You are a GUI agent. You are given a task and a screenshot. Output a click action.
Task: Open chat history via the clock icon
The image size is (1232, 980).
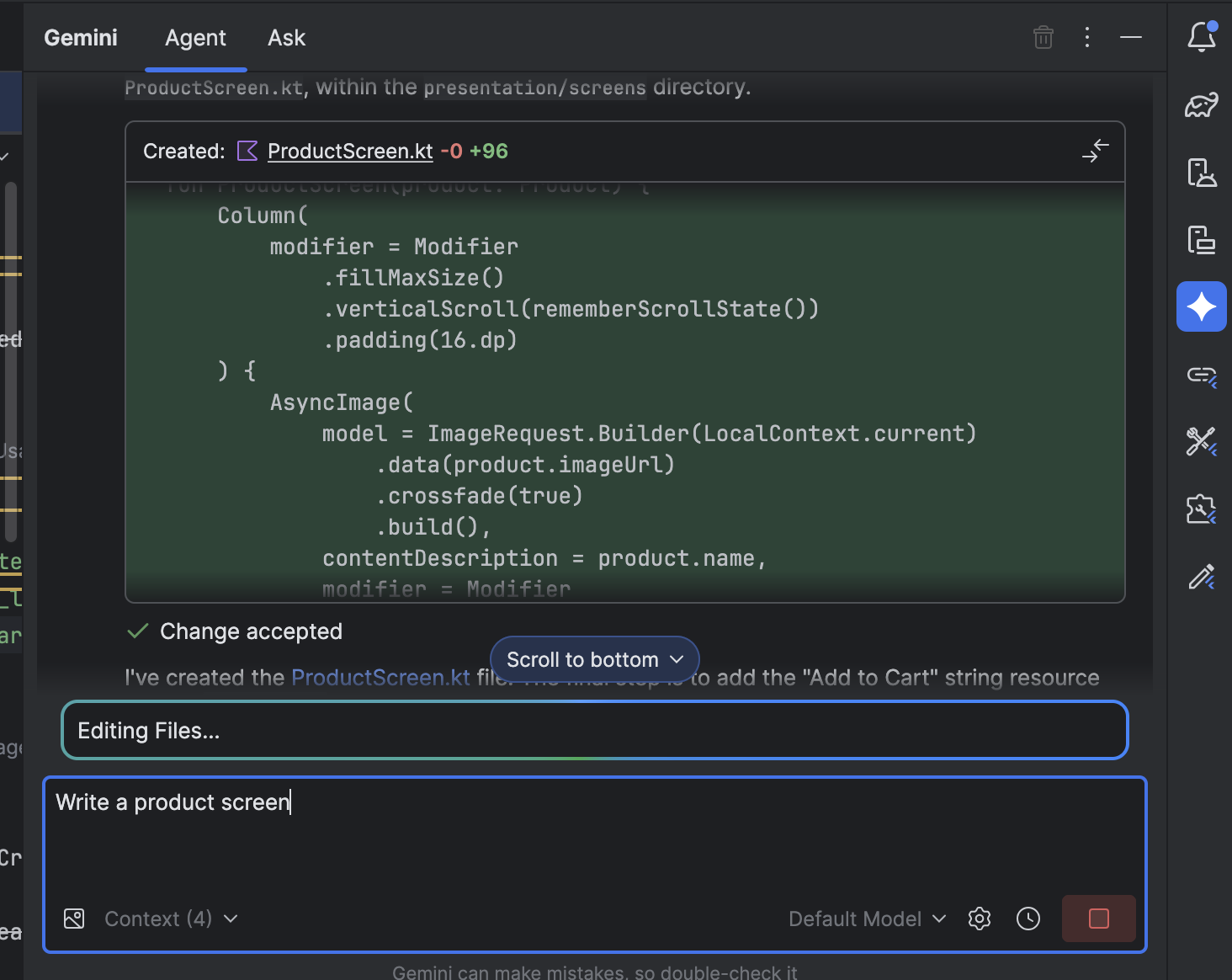[1028, 919]
